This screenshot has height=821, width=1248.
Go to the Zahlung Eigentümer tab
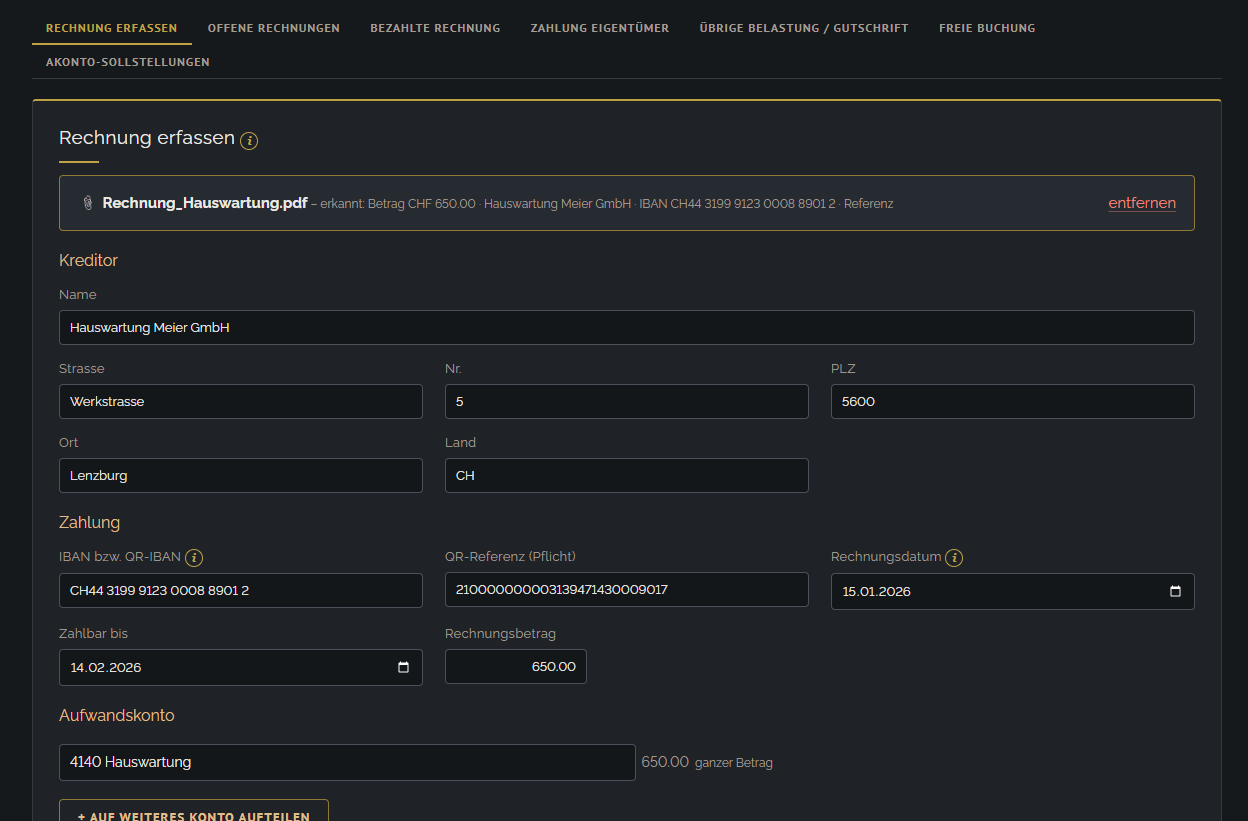click(x=600, y=28)
